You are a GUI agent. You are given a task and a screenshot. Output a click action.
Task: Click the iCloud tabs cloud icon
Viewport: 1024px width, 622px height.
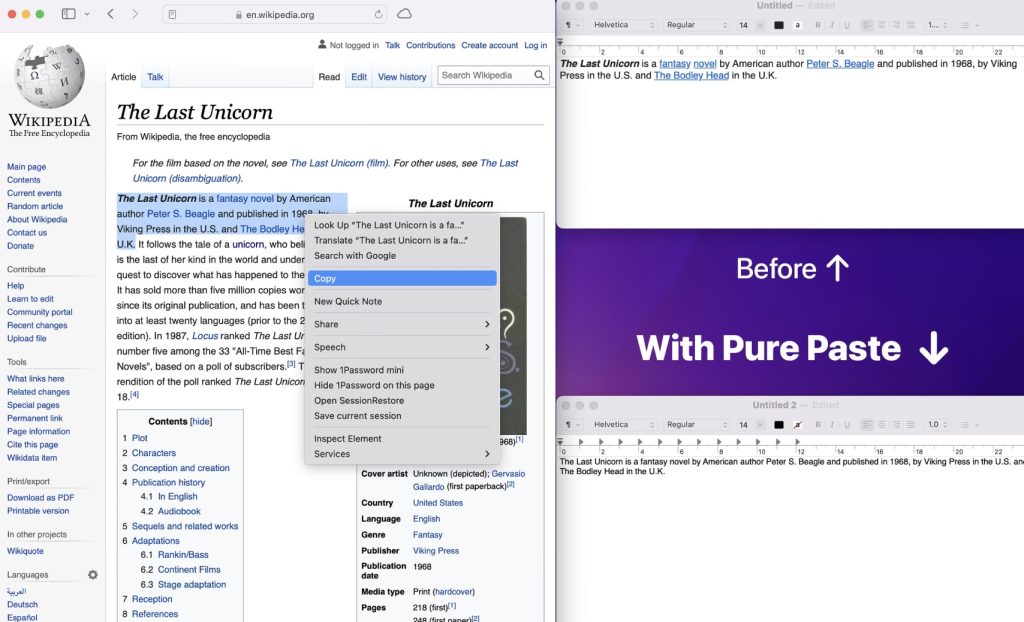click(404, 14)
